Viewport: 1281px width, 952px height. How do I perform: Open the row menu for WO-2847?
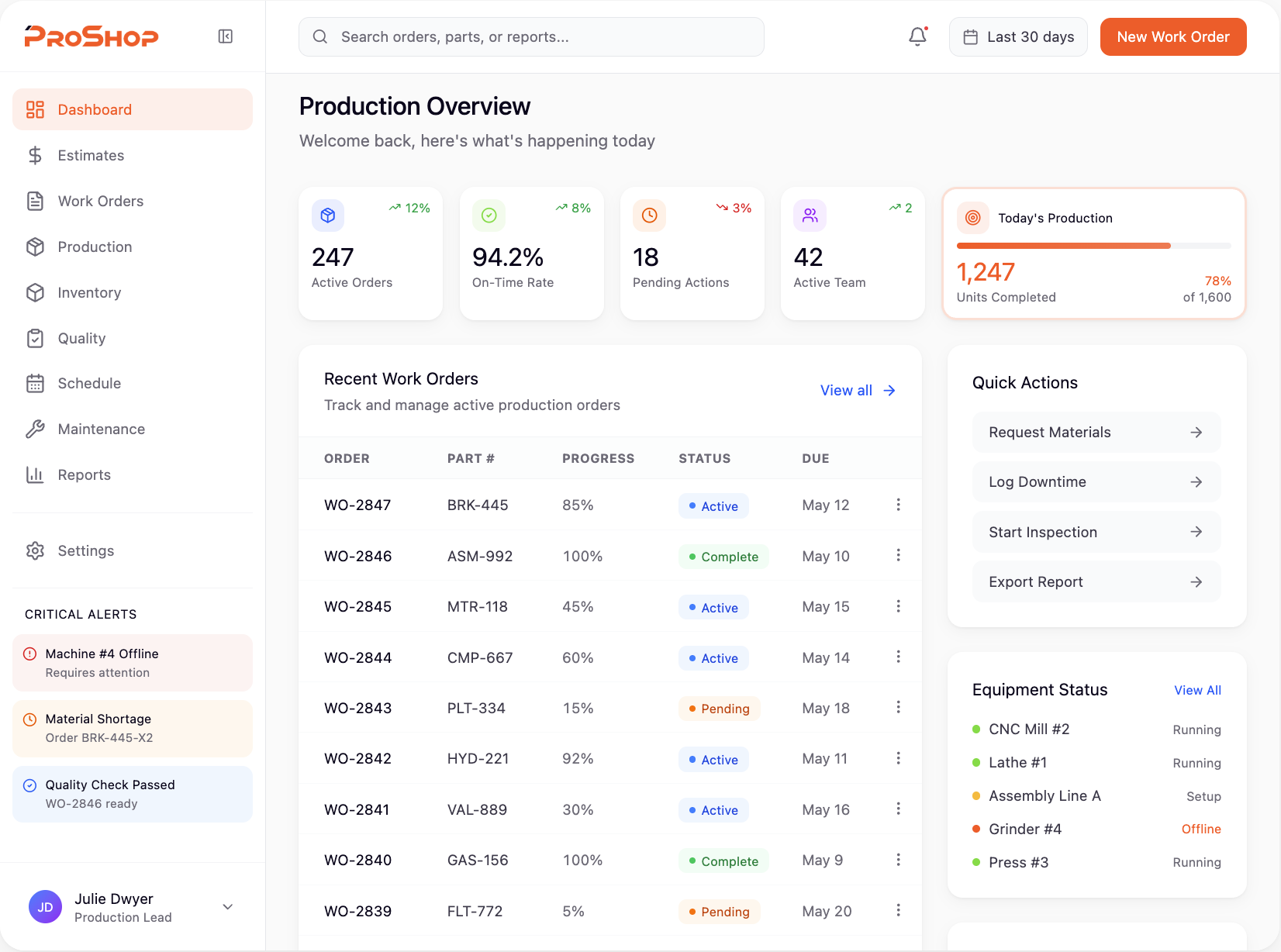[x=898, y=505]
